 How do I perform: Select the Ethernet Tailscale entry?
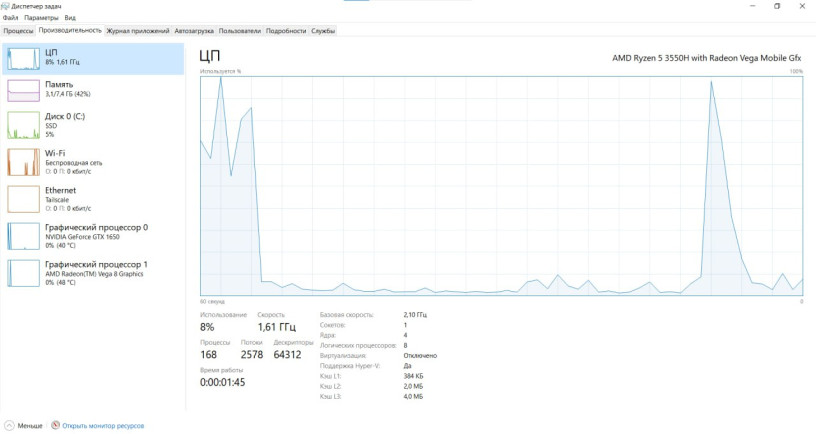[x=93, y=199]
